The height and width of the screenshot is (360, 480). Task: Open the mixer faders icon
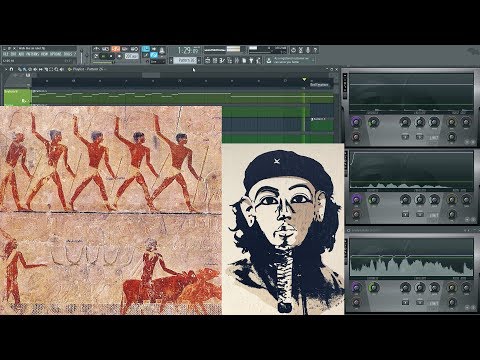[237, 60]
